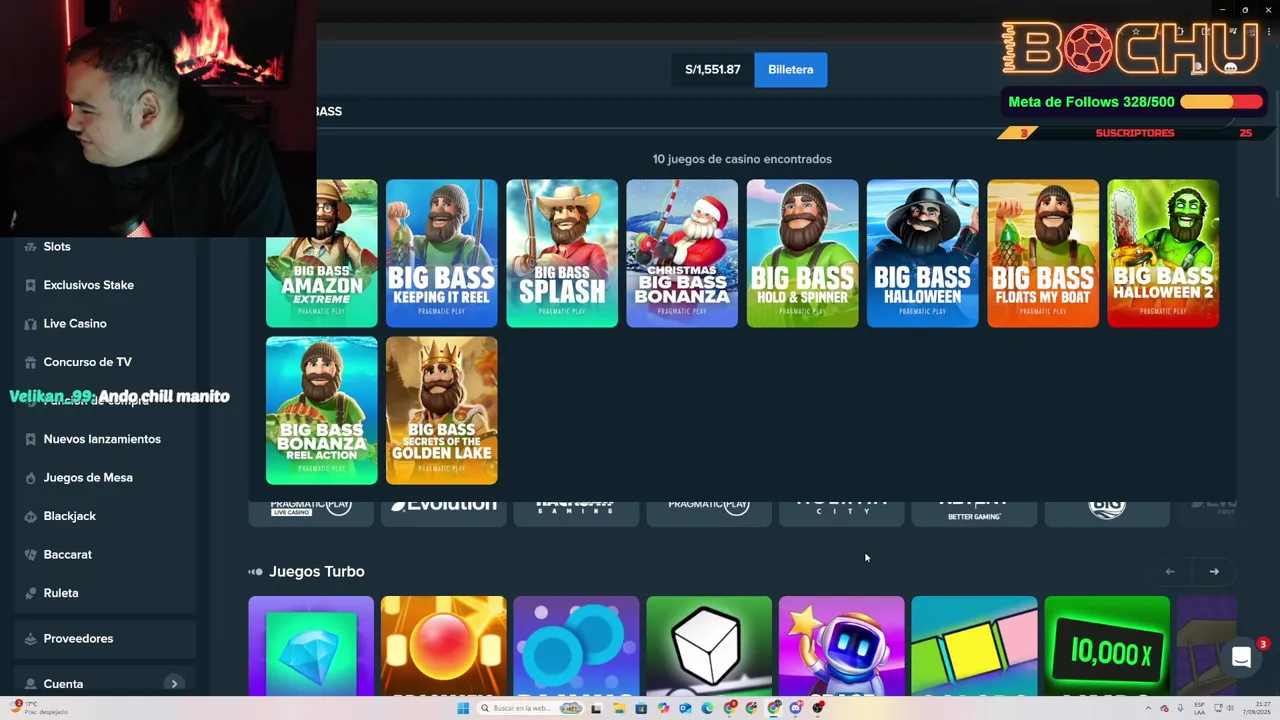Open the Live Casino category
1280x720 pixels.
click(x=75, y=324)
